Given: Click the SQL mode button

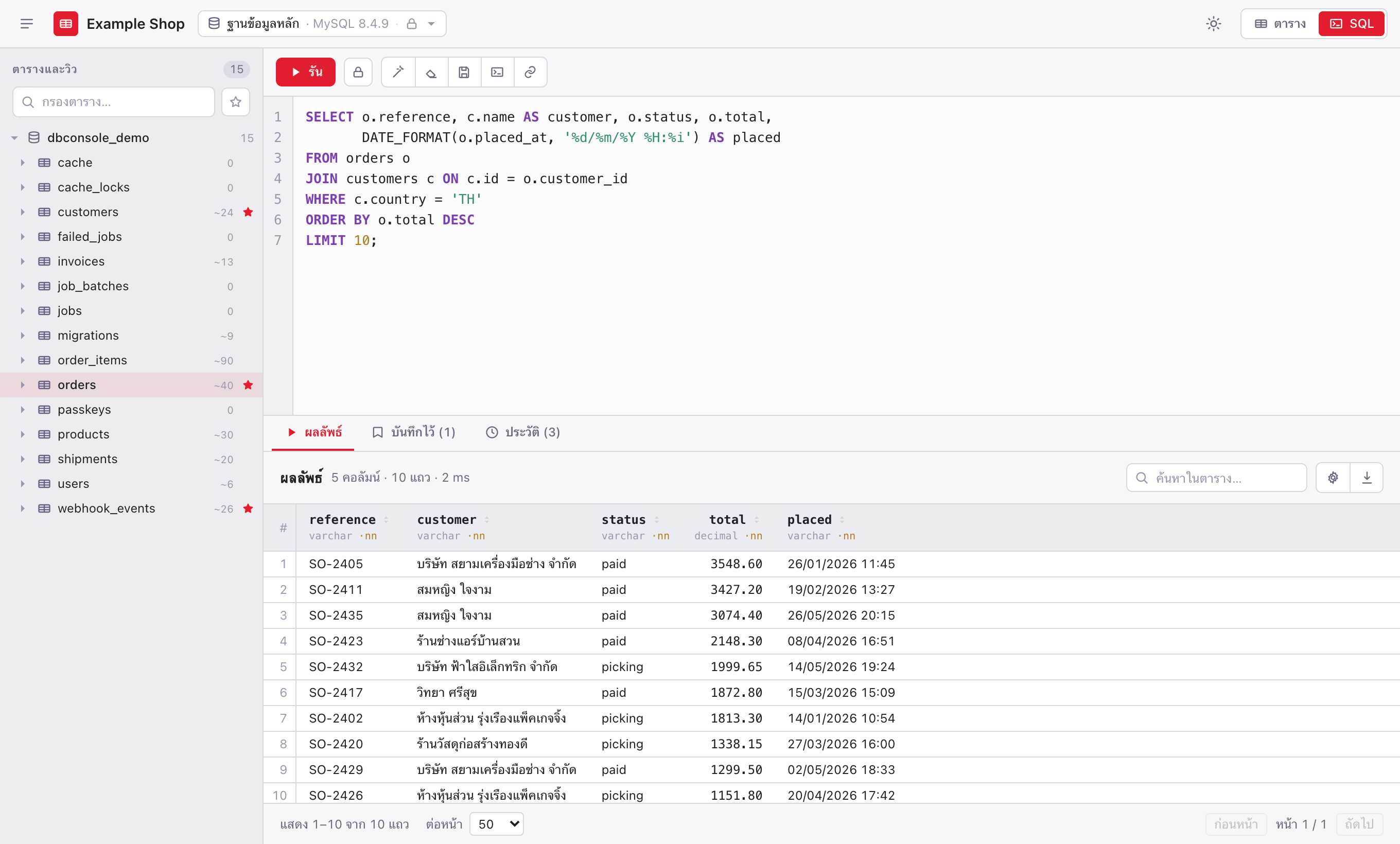Looking at the screenshot, I should tap(1351, 24).
